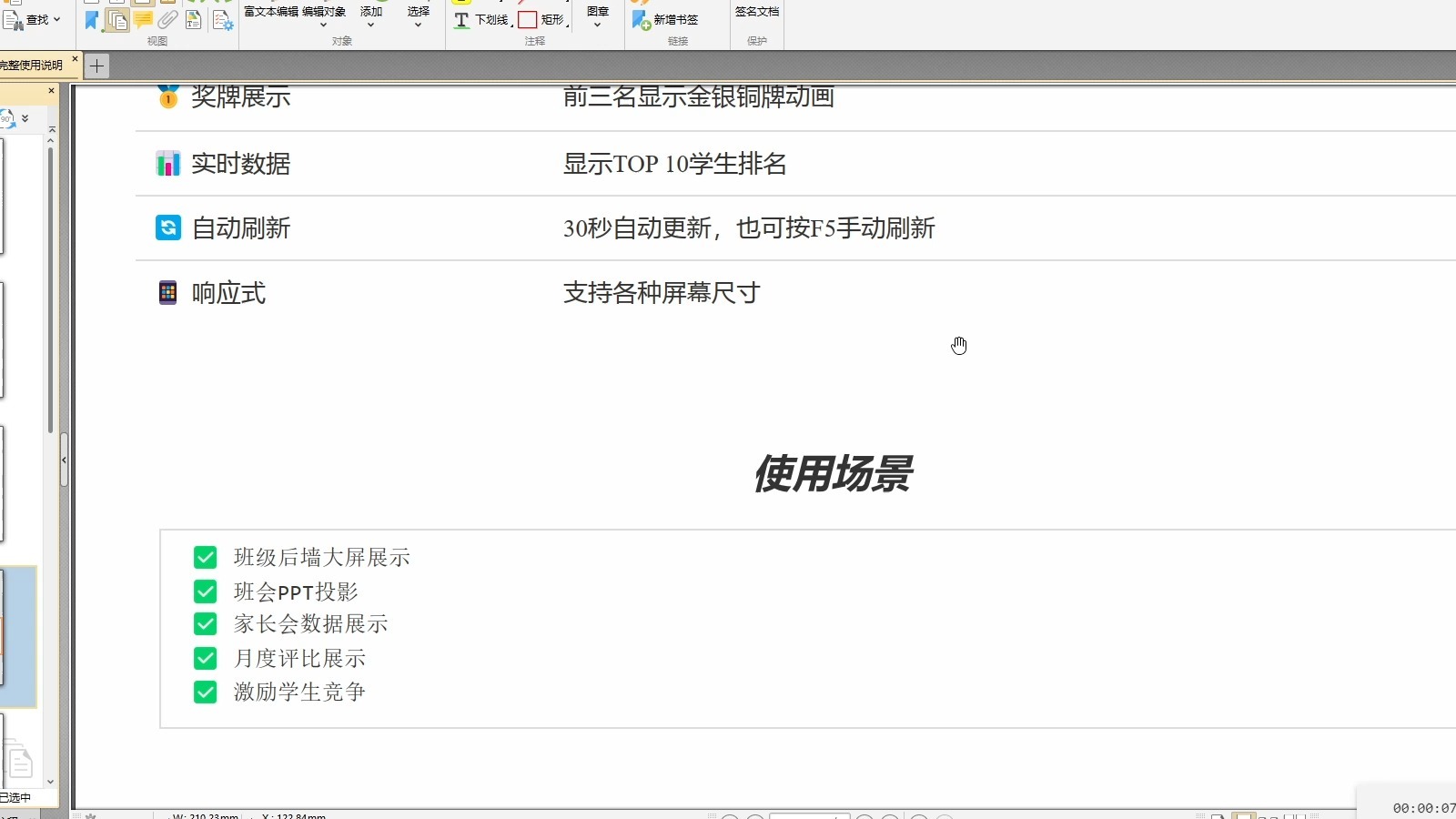The height and width of the screenshot is (819, 1456).
Task: Select the 下划线 underline annotation tool
Action: point(480,20)
